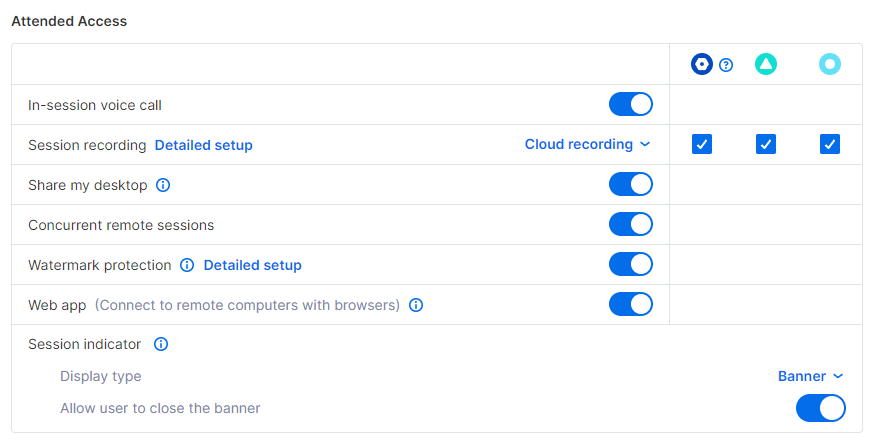Click the light blue circle product icon
Screen dimensions: 876x444
830,64
